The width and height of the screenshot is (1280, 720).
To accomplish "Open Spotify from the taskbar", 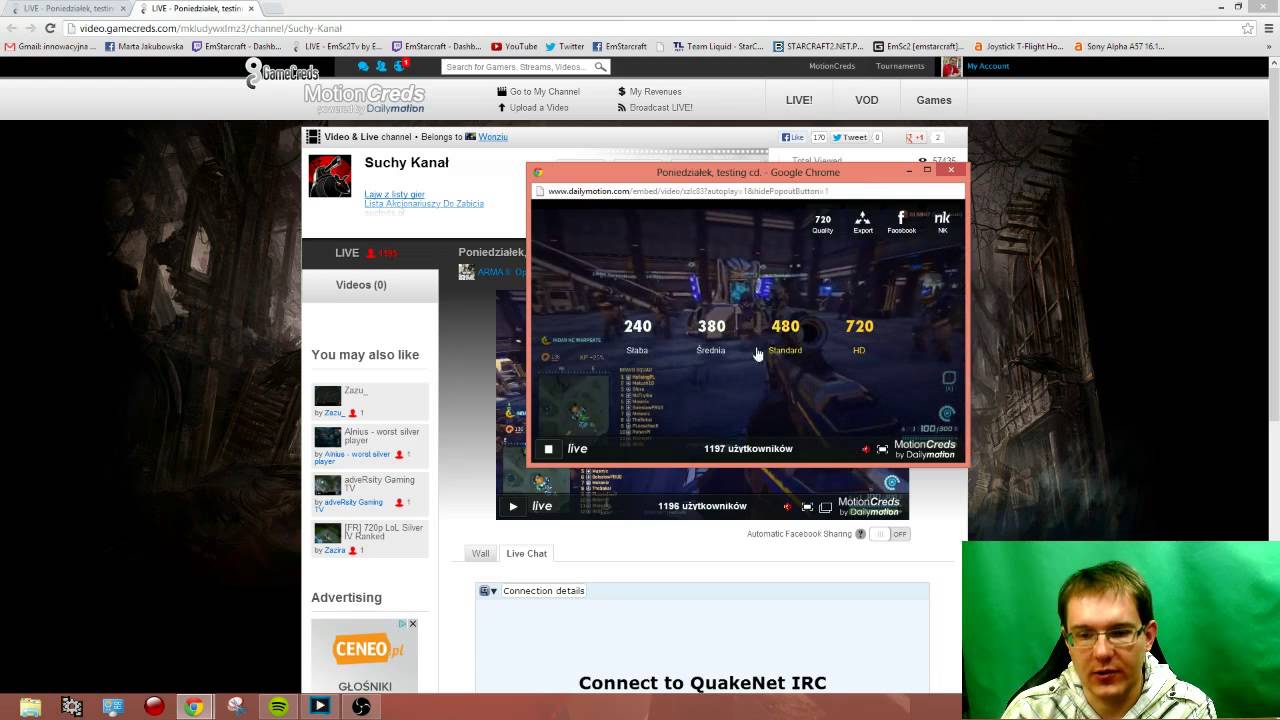I will click(x=278, y=706).
